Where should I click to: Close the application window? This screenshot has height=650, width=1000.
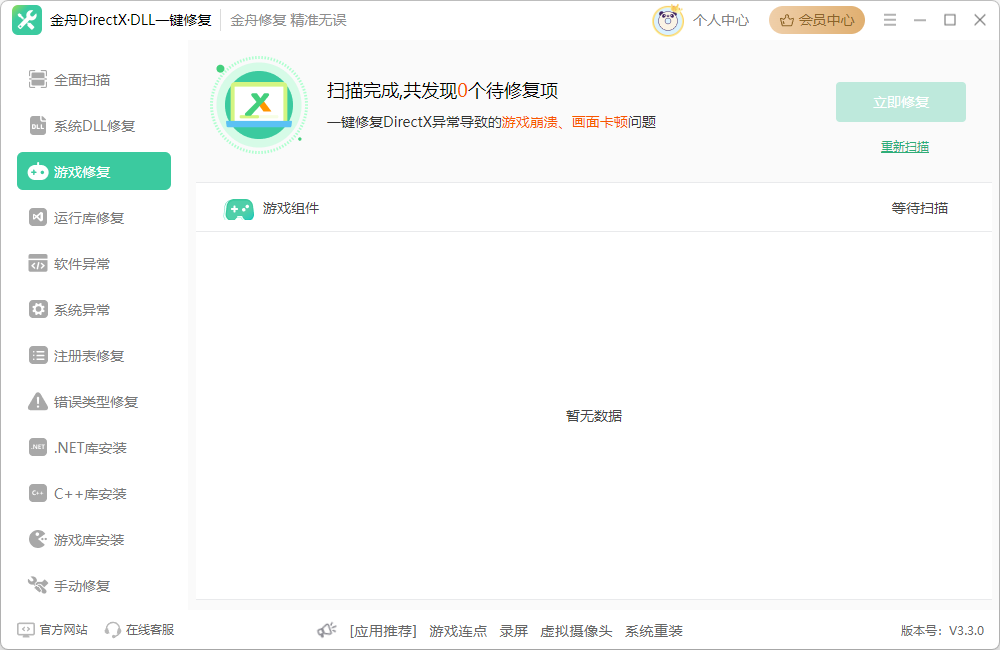980,20
